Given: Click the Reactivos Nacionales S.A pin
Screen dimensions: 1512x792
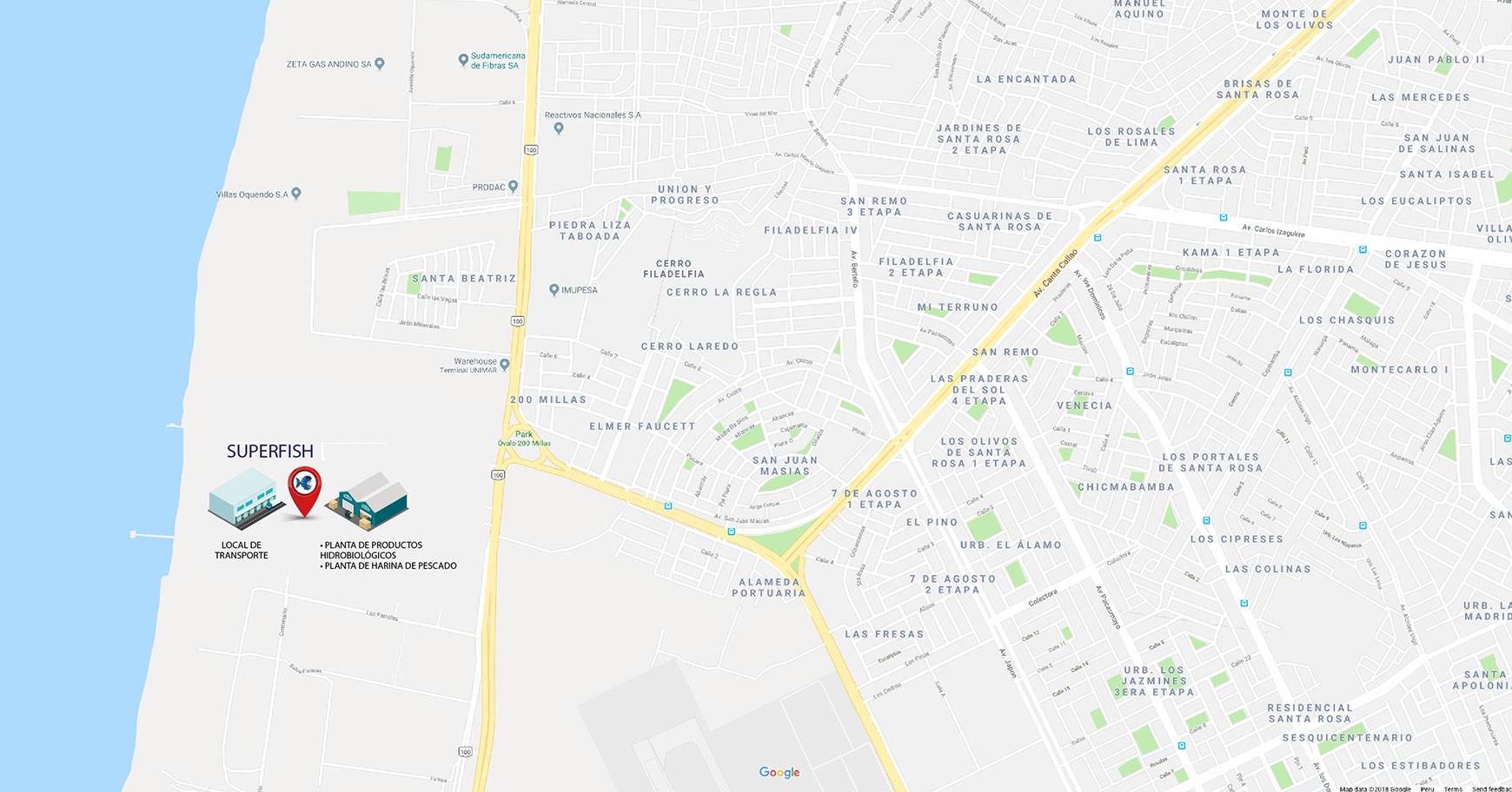Looking at the screenshot, I should 559,129.
